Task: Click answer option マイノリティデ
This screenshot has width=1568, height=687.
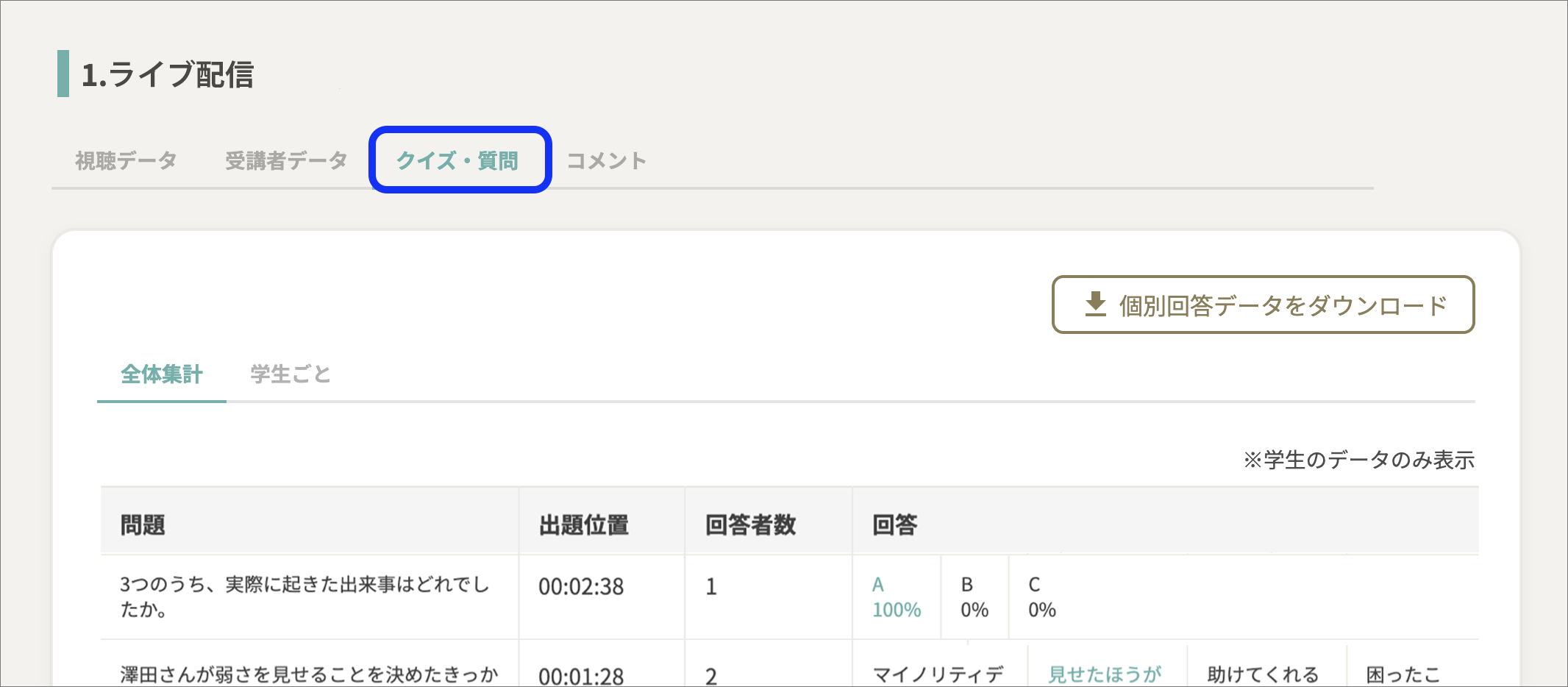Action: click(x=938, y=674)
